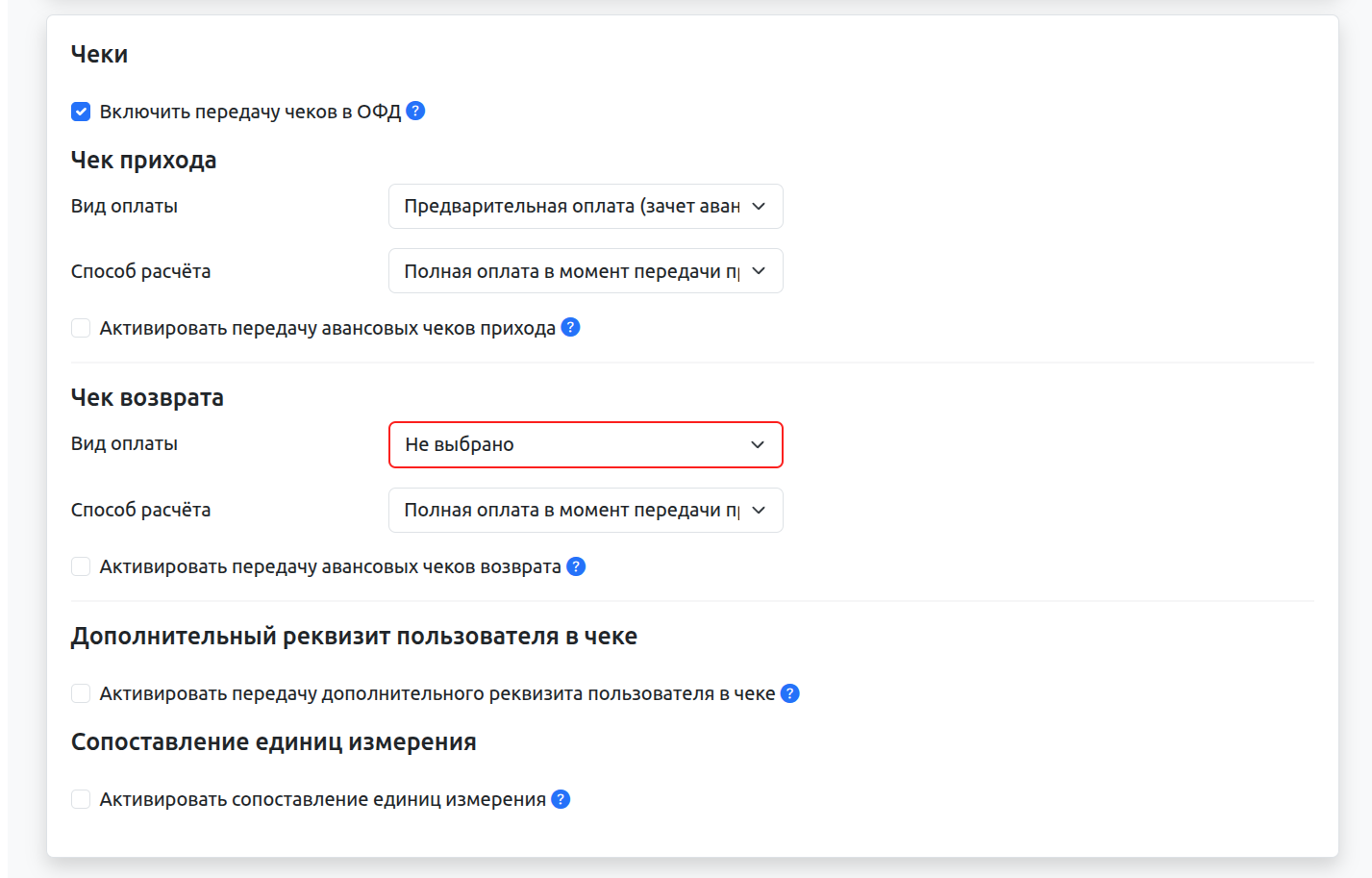Open Вид оплаты dropdown under Чек прихода
Screen dimensions: 1372x878
[585, 207]
